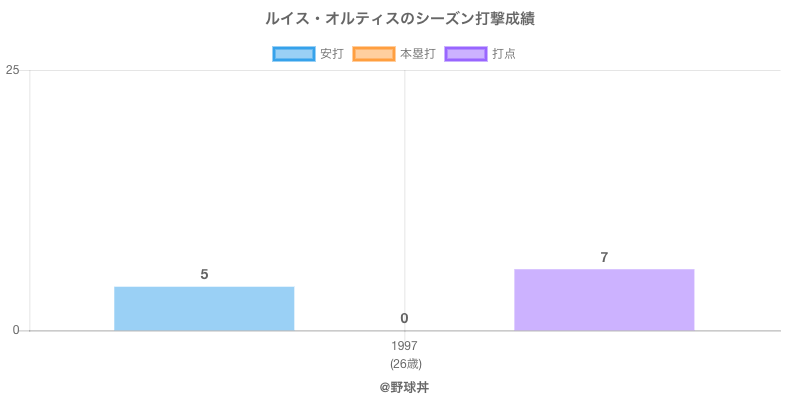Click the (26歳) age label
The width and height of the screenshot is (800, 400).
click(x=405, y=363)
